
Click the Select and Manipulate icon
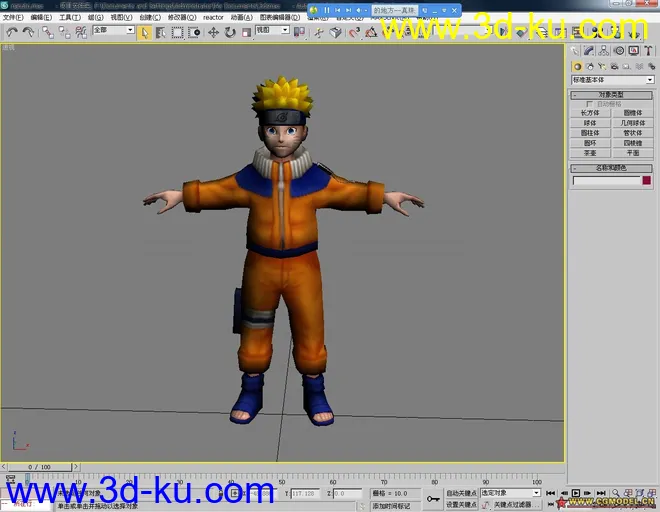point(319,32)
